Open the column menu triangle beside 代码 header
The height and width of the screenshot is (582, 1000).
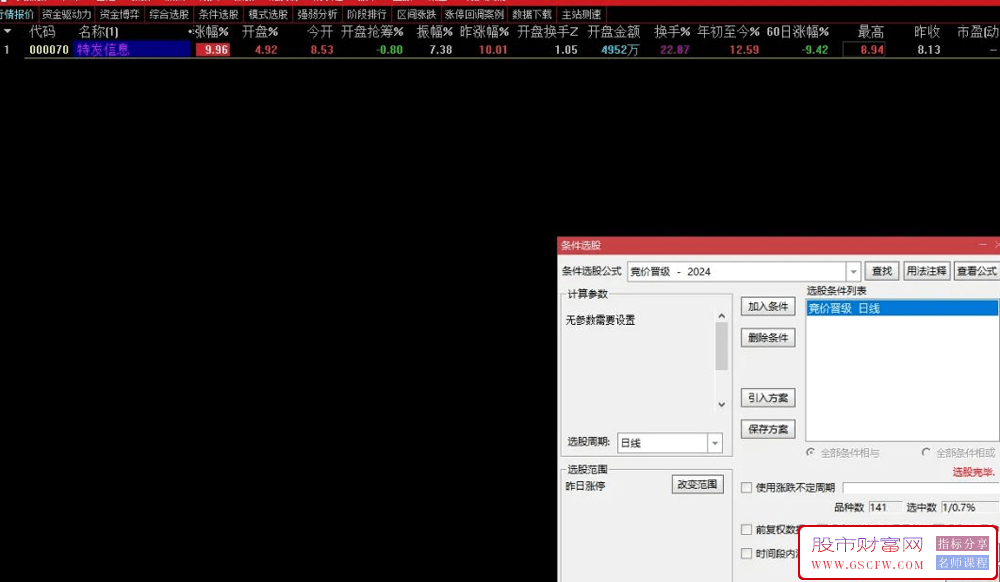point(8,31)
